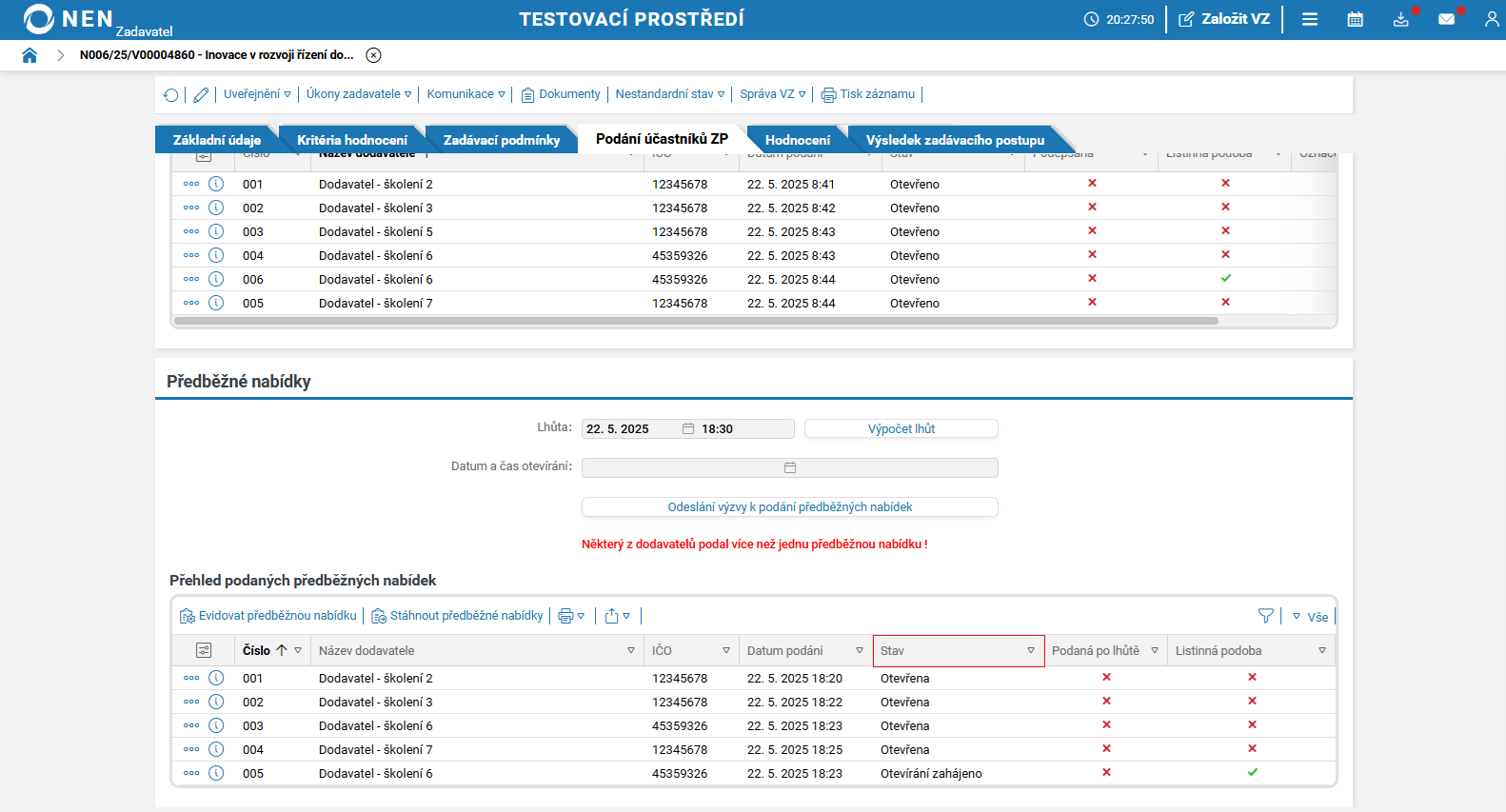1506x812 pixels.
Task: Click the pencil edit icon
Action: point(201,94)
